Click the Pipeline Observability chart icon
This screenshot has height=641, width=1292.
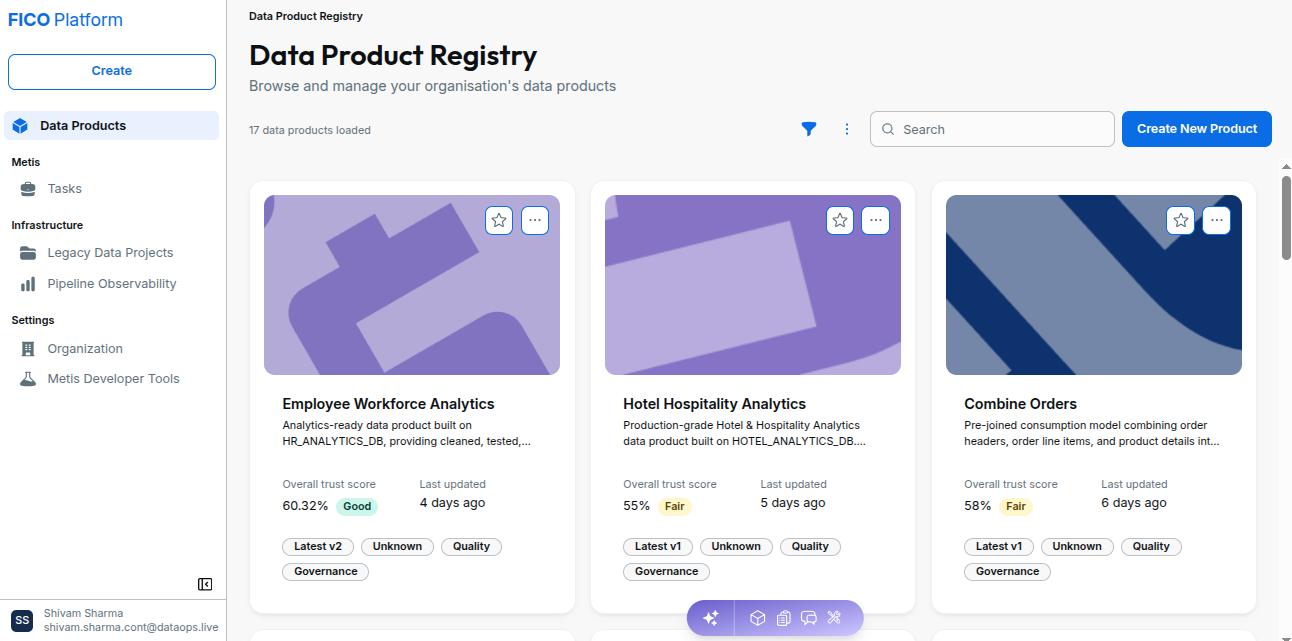tap(28, 284)
